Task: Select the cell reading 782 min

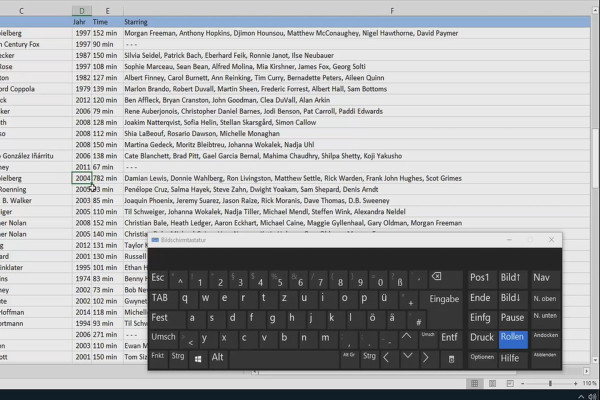Action: click(107, 178)
